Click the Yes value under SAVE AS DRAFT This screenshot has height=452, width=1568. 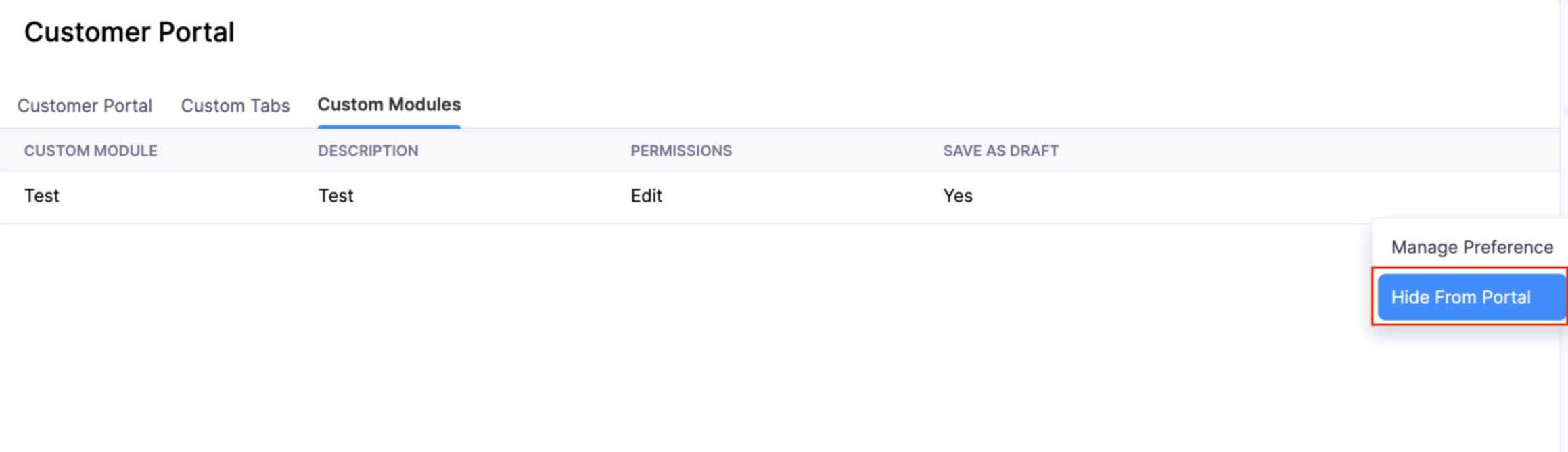click(958, 196)
